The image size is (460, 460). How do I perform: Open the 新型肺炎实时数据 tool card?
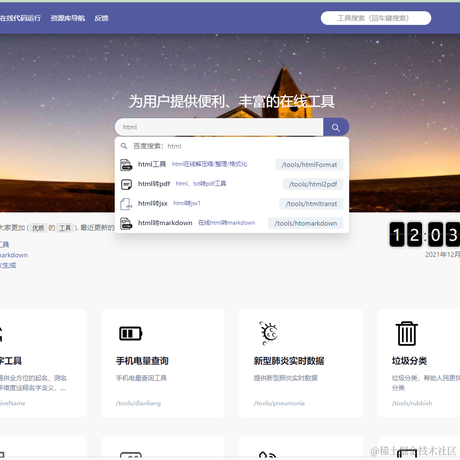pos(301,363)
